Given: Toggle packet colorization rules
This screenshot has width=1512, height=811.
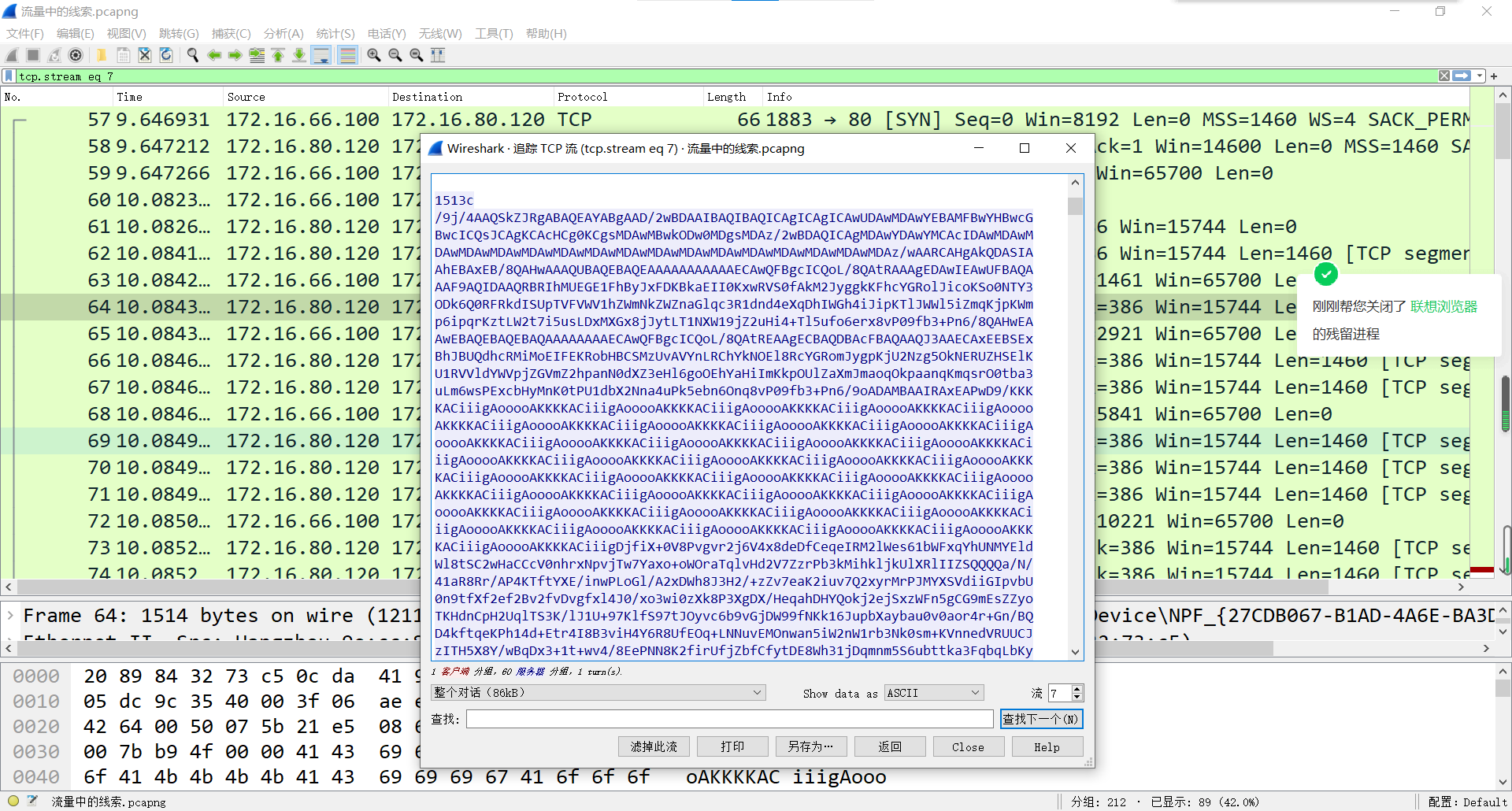Looking at the screenshot, I should (x=347, y=55).
